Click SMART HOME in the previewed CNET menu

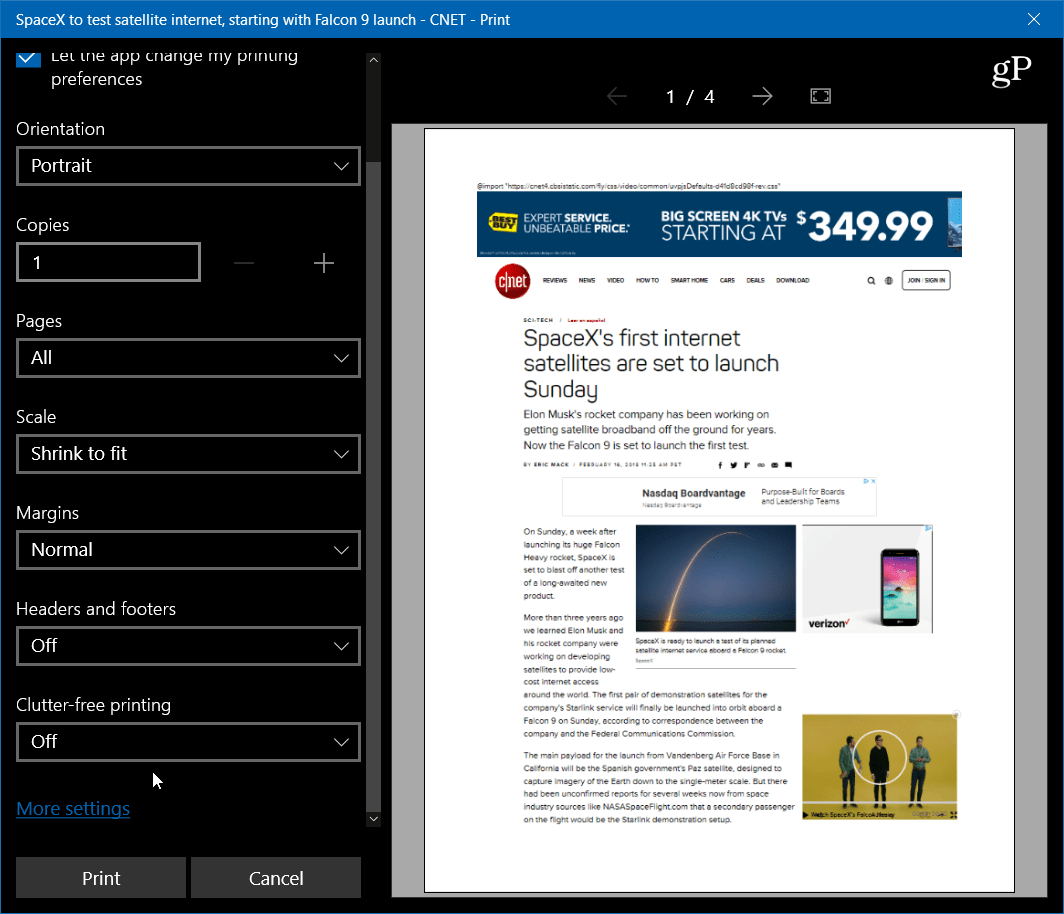(x=689, y=280)
